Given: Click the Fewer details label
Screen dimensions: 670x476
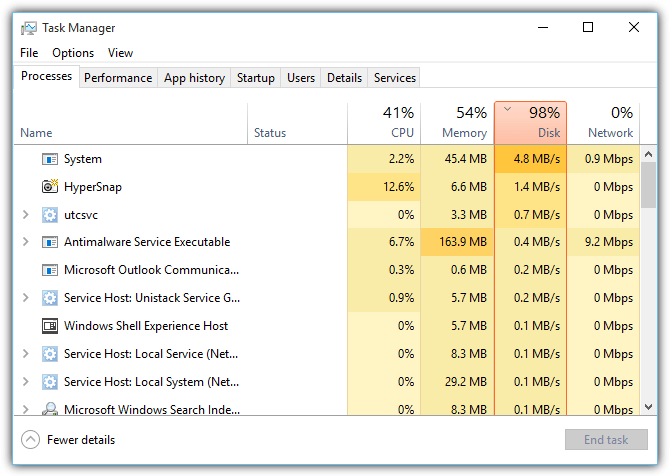Looking at the screenshot, I should click(81, 440).
